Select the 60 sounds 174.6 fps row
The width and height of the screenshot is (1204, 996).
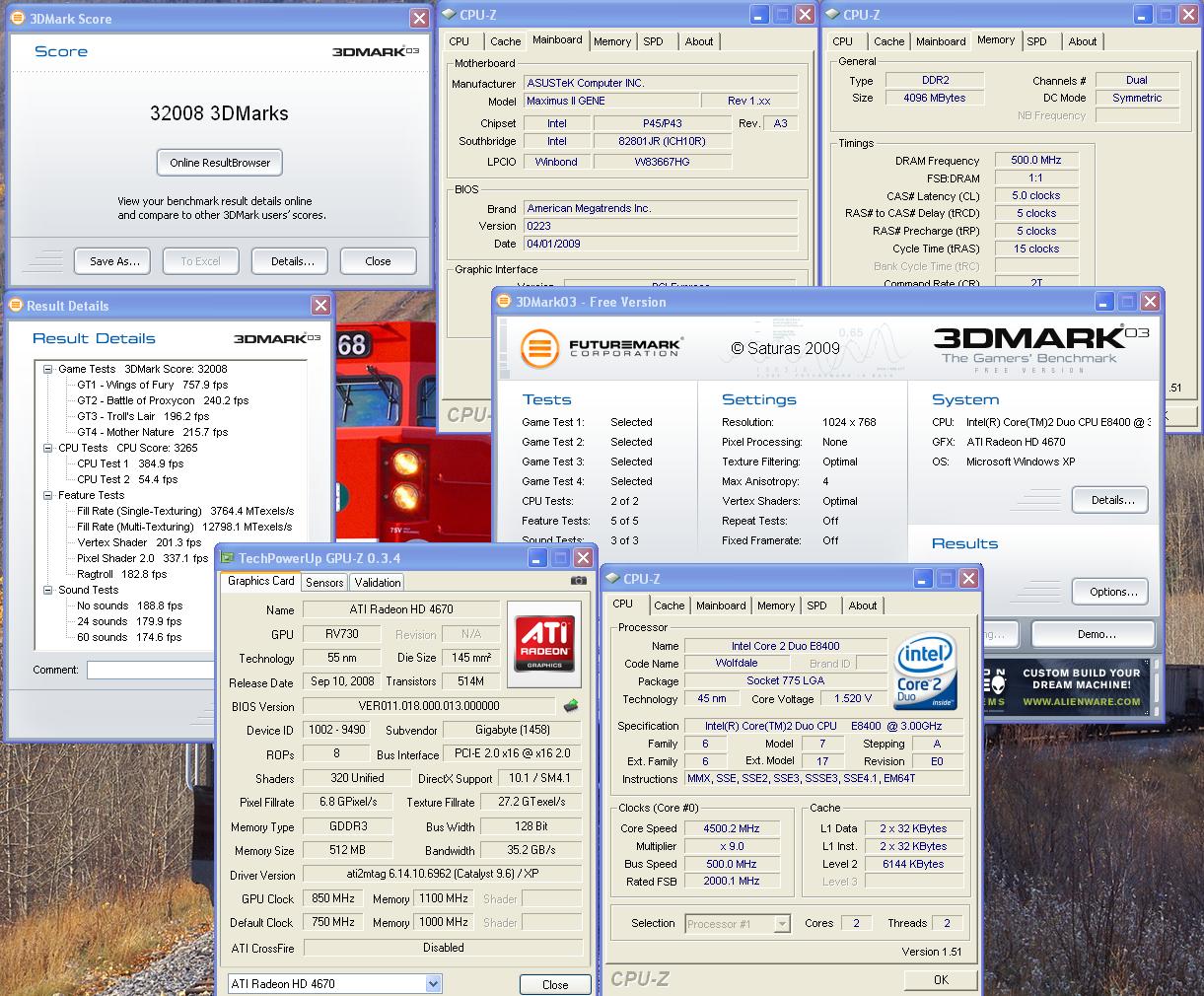click(x=129, y=637)
